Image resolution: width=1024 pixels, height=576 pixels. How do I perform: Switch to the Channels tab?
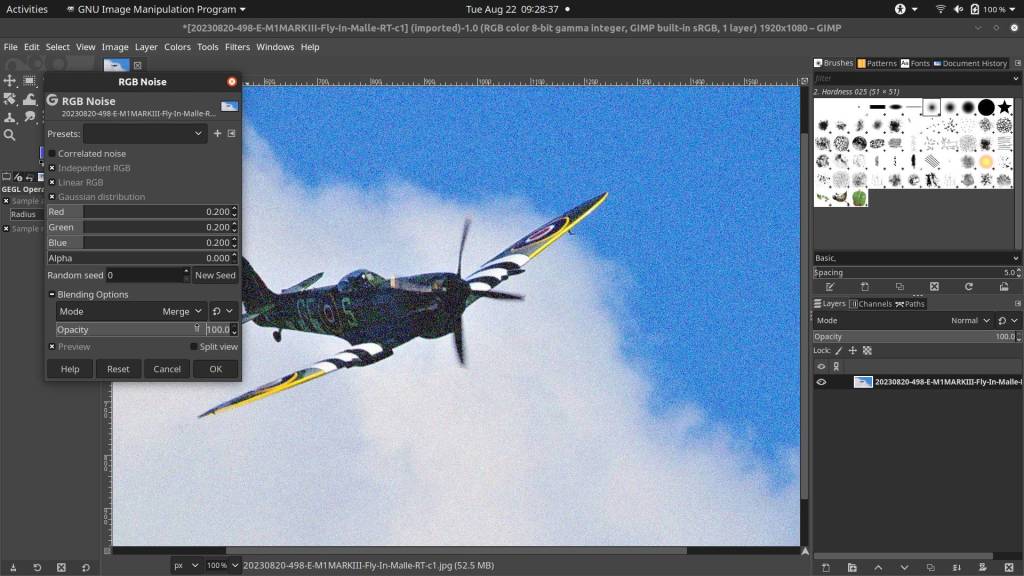(x=870, y=304)
